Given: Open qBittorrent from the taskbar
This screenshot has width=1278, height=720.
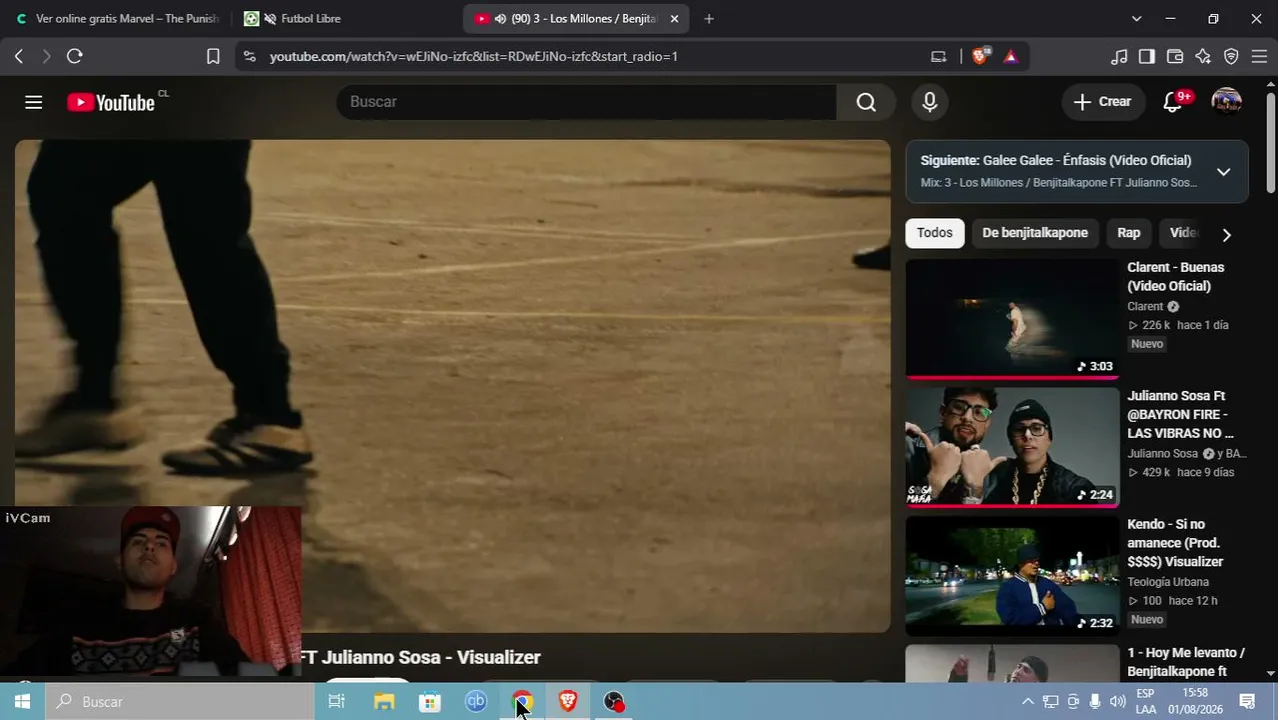Looking at the screenshot, I should [476, 701].
